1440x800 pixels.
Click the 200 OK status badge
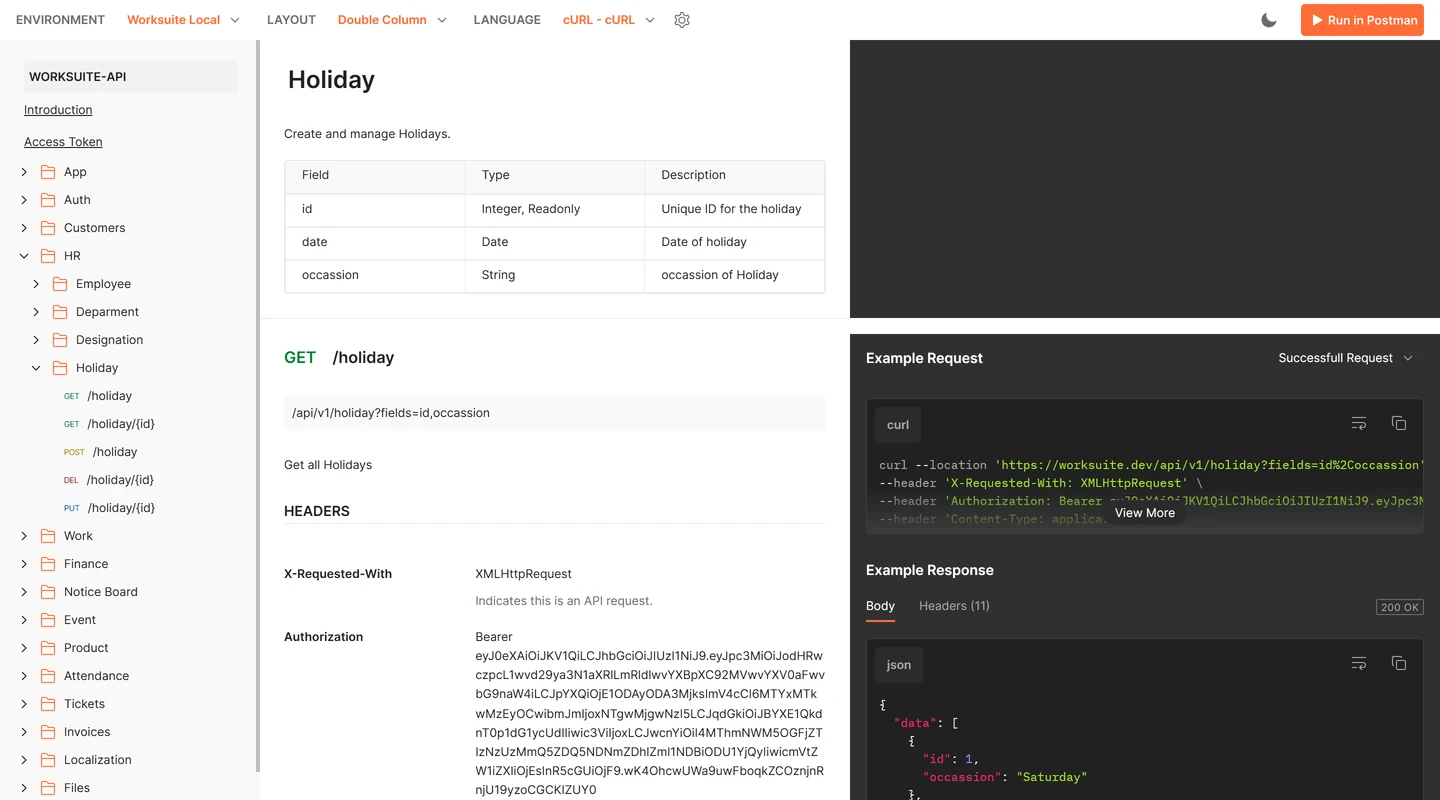(1399, 607)
